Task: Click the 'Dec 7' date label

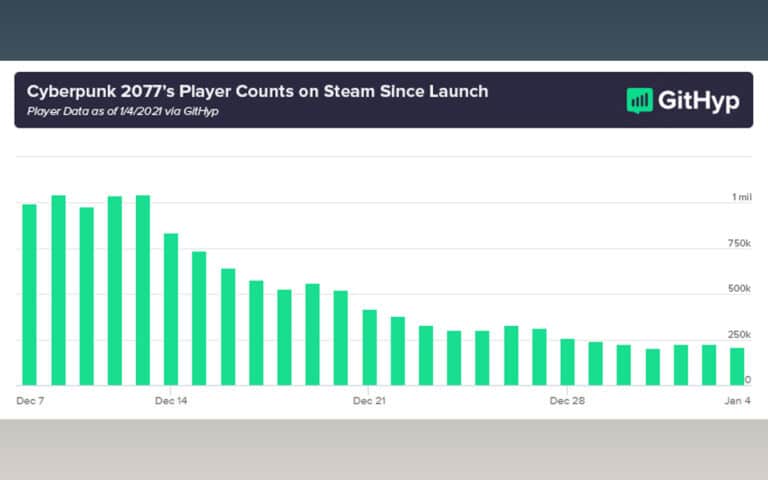Action: [x=31, y=400]
